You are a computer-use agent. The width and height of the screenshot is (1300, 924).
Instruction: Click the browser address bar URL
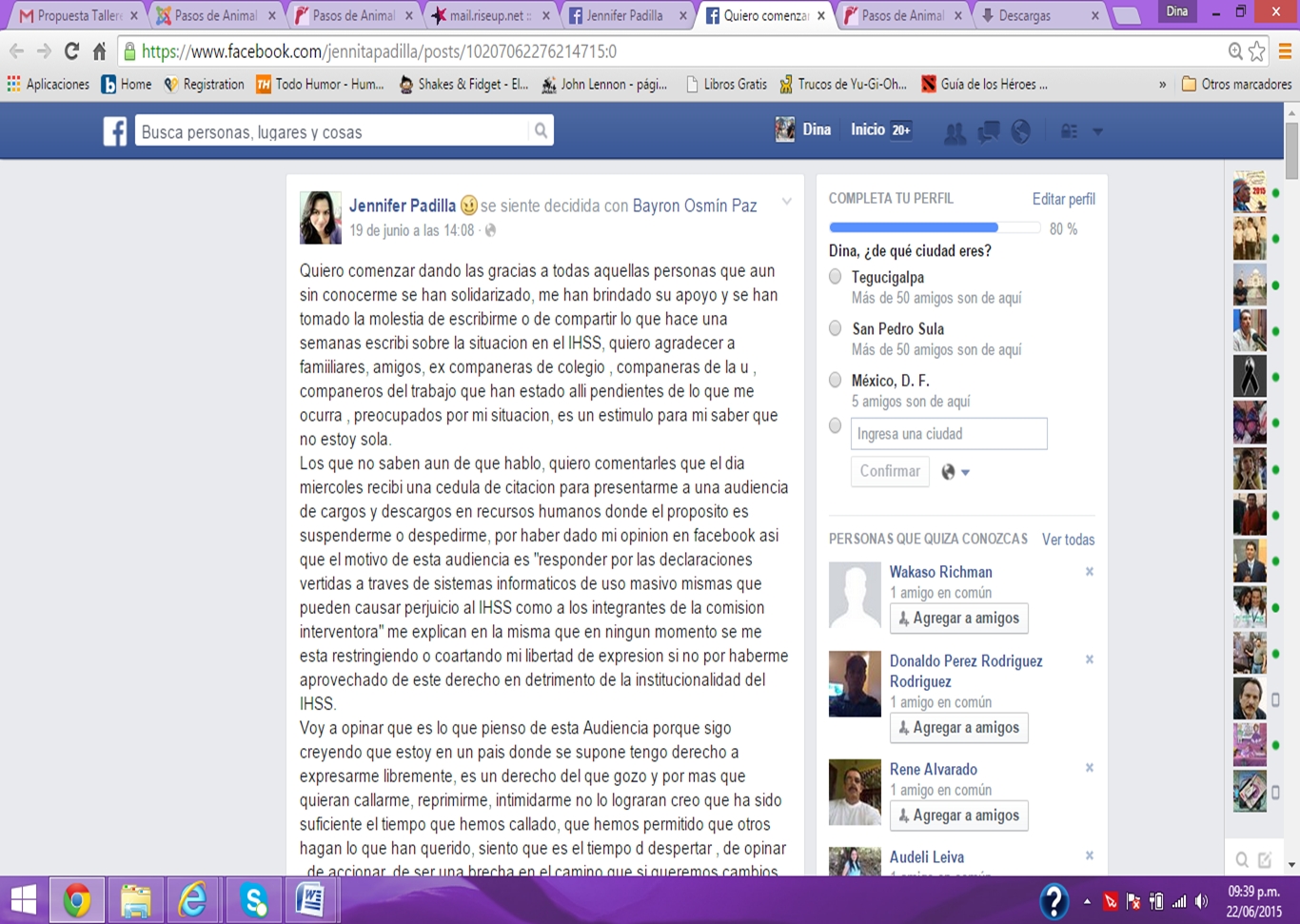click(379, 51)
